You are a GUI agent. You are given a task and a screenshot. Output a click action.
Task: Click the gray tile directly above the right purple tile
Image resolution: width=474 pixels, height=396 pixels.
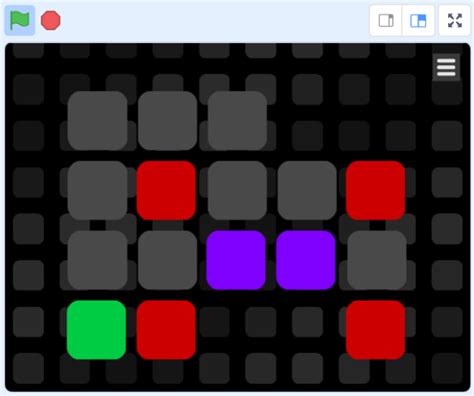307,190
